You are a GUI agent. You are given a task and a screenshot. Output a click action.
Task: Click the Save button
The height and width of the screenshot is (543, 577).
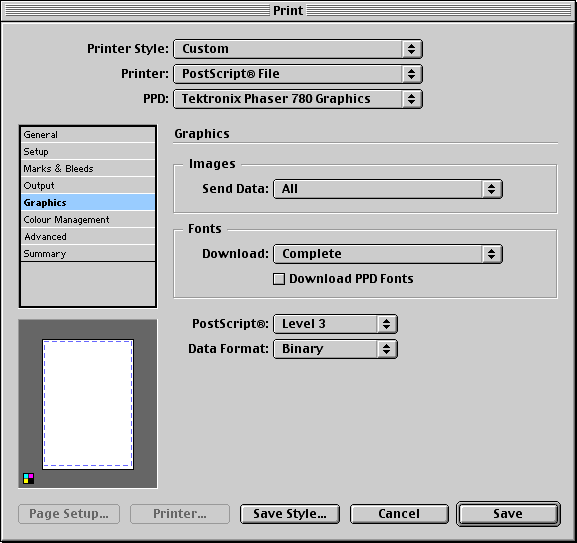pyautogui.click(x=508, y=514)
